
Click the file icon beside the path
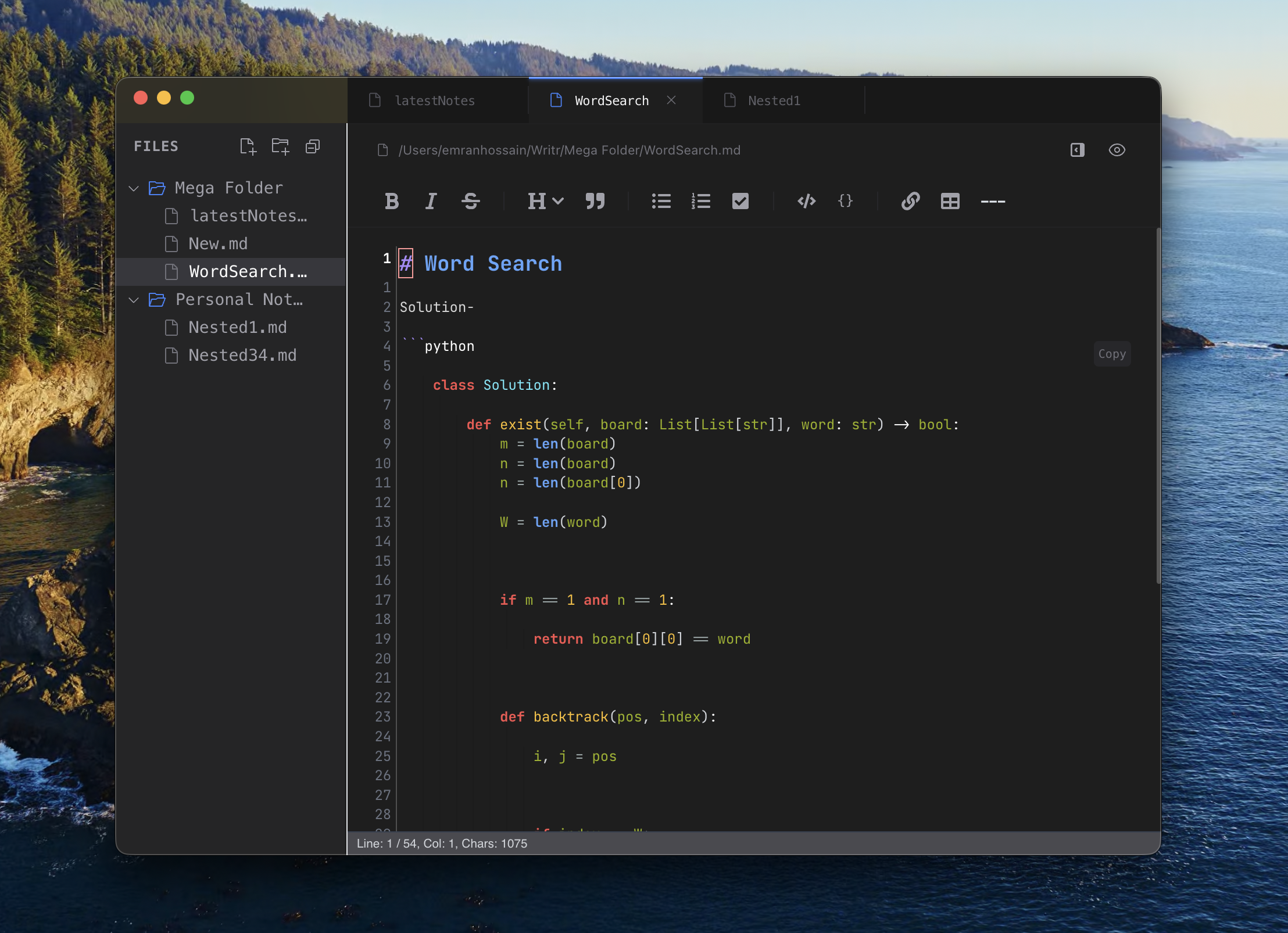point(382,150)
